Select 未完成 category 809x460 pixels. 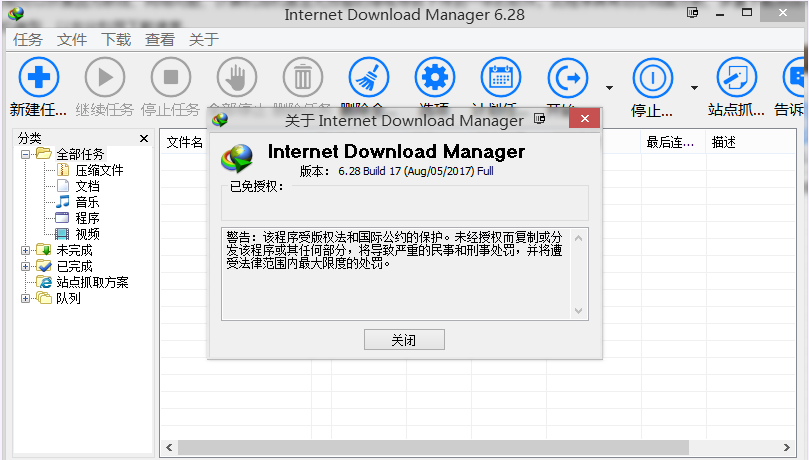pyautogui.click(x=74, y=251)
